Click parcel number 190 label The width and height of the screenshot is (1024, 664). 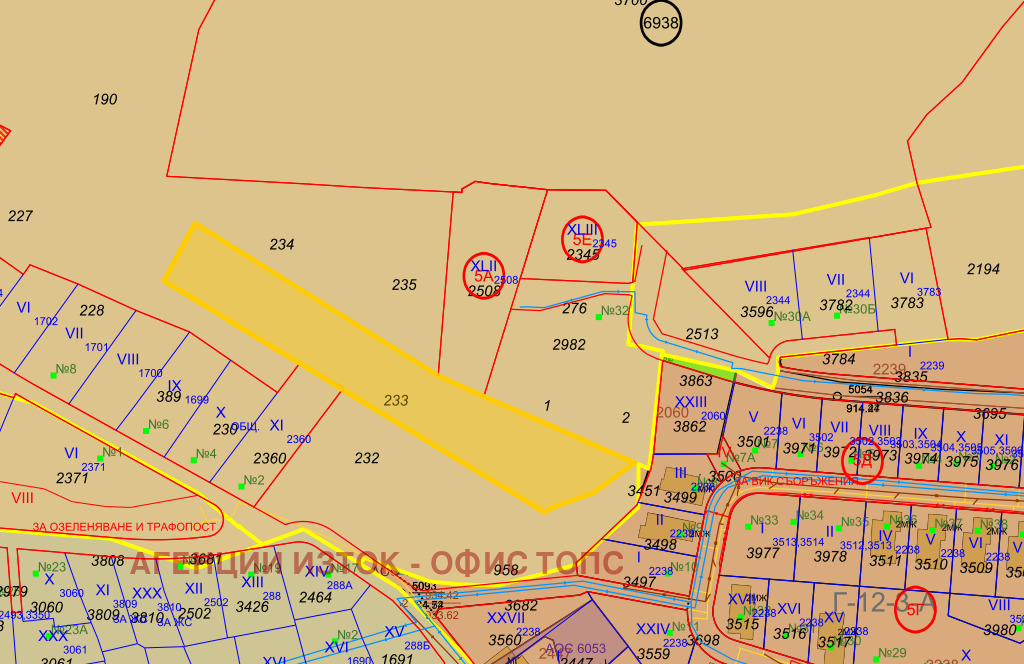(x=105, y=99)
